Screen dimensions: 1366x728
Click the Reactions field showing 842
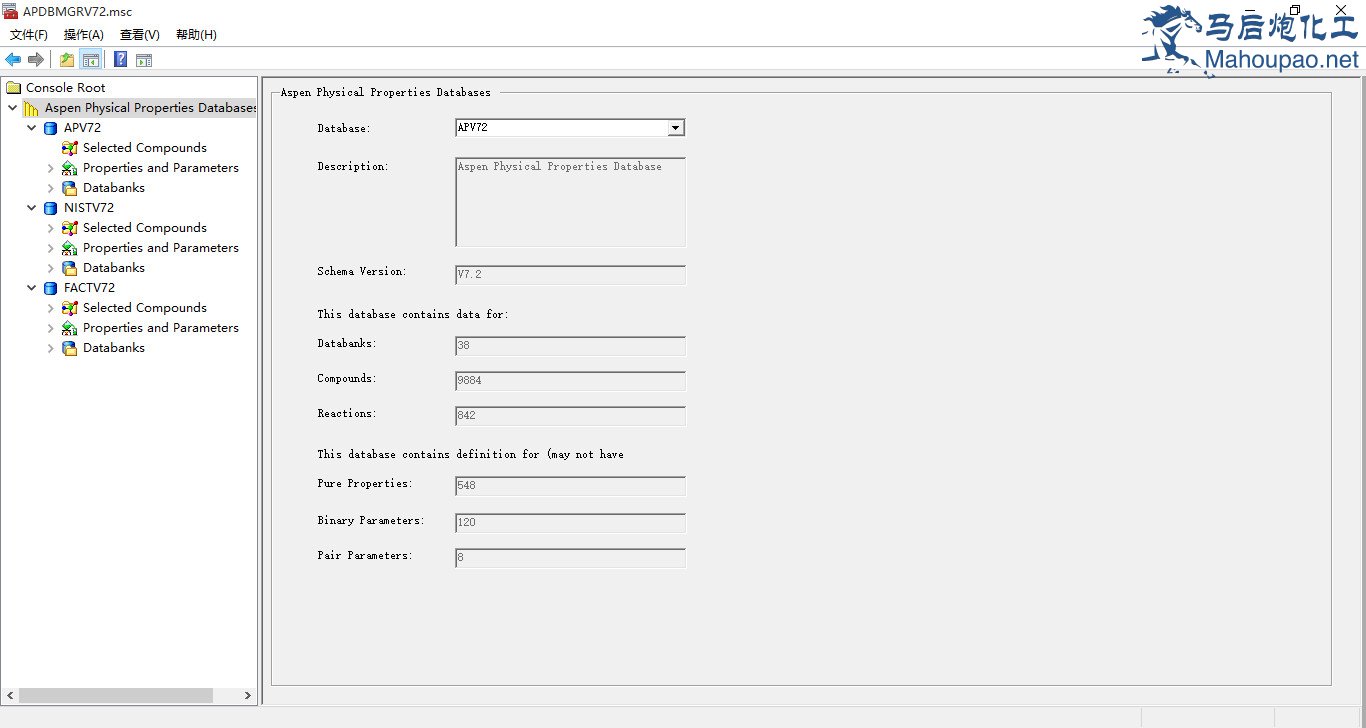pyautogui.click(x=570, y=416)
